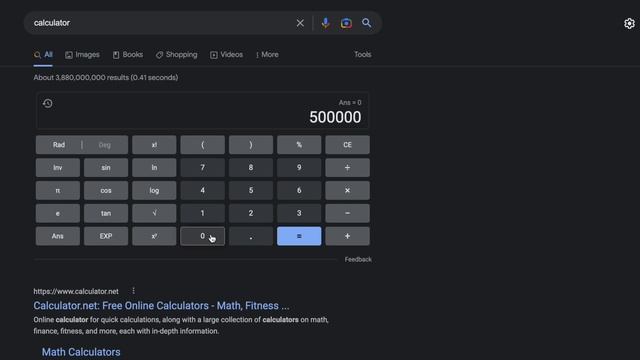The image size is (640, 360).
Task: Clear the search box with X icon
Action: point(300,23)
